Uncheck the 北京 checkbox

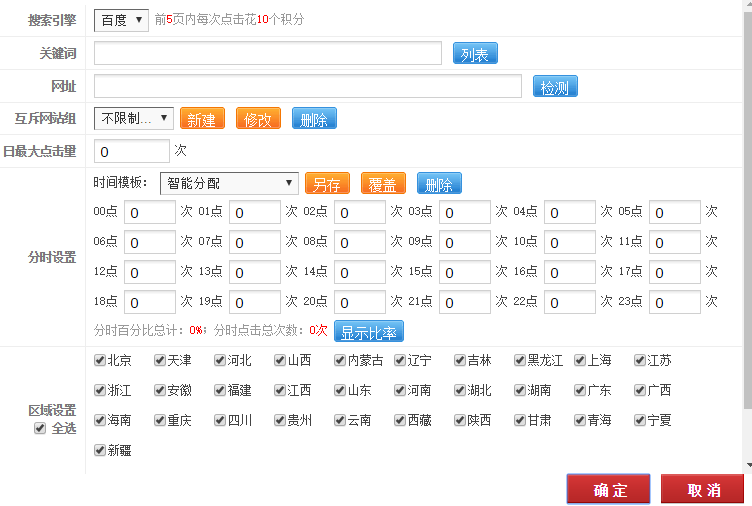tap(100, 360)
